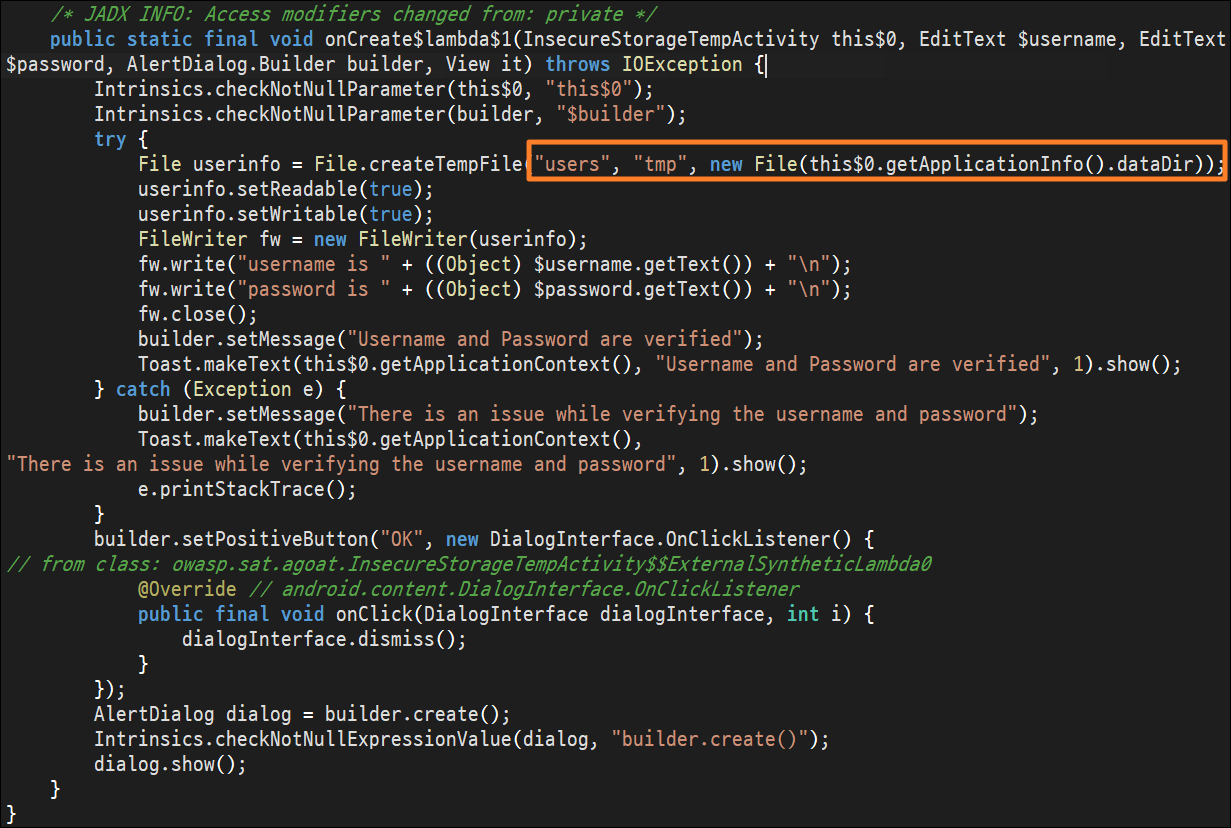Click the "tmp" string argument

661,164
